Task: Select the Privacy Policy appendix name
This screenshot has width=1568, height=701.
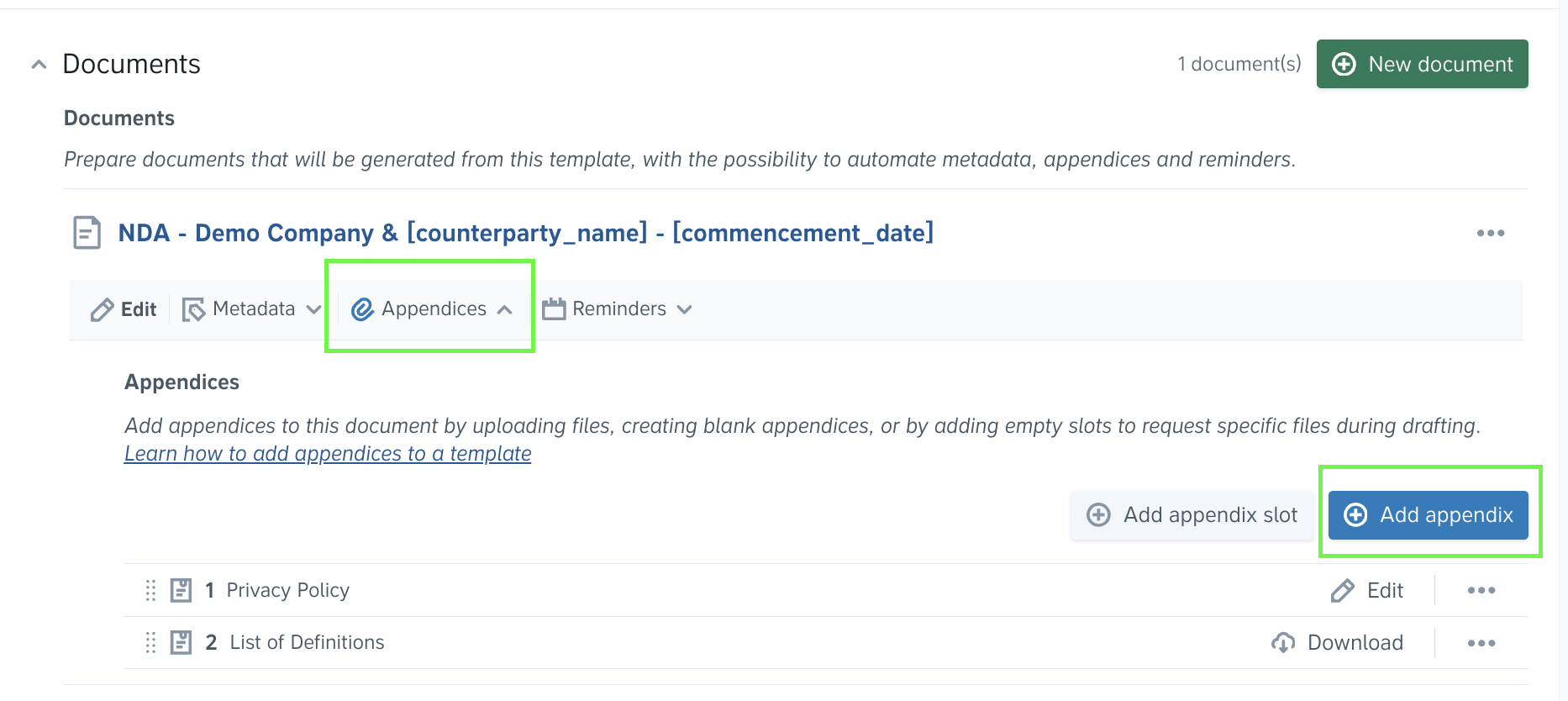Action: (288, 590)
